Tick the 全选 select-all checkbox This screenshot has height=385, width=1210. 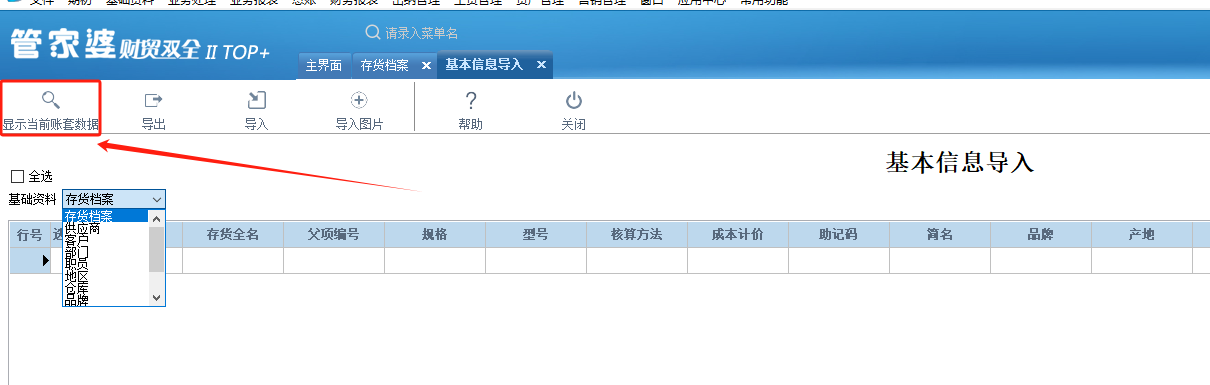pyautogui.click(x=16, y=176)
